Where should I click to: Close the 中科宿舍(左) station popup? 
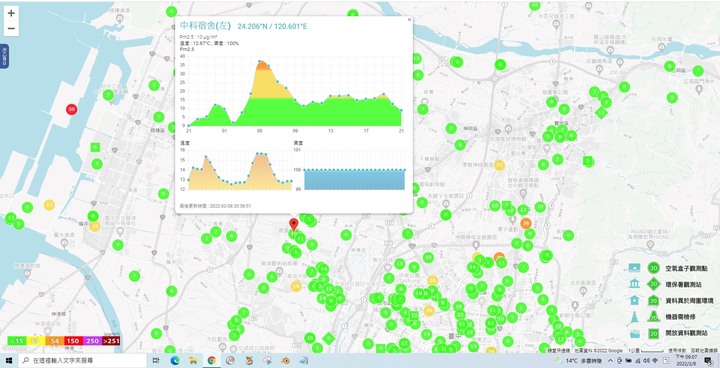409,19
